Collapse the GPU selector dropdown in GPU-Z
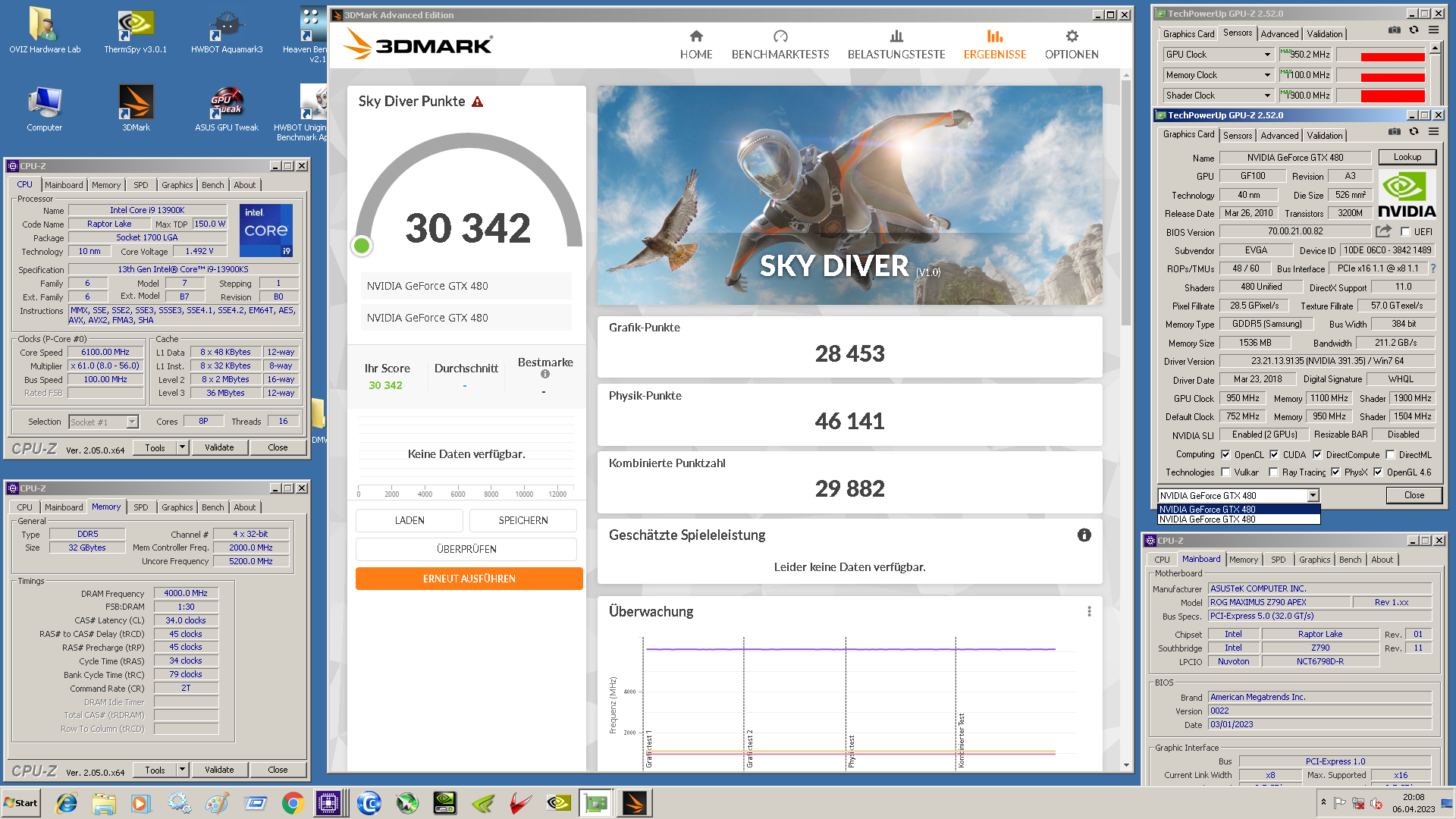This screenshot has height=819, width=1456. (1313, 496)
